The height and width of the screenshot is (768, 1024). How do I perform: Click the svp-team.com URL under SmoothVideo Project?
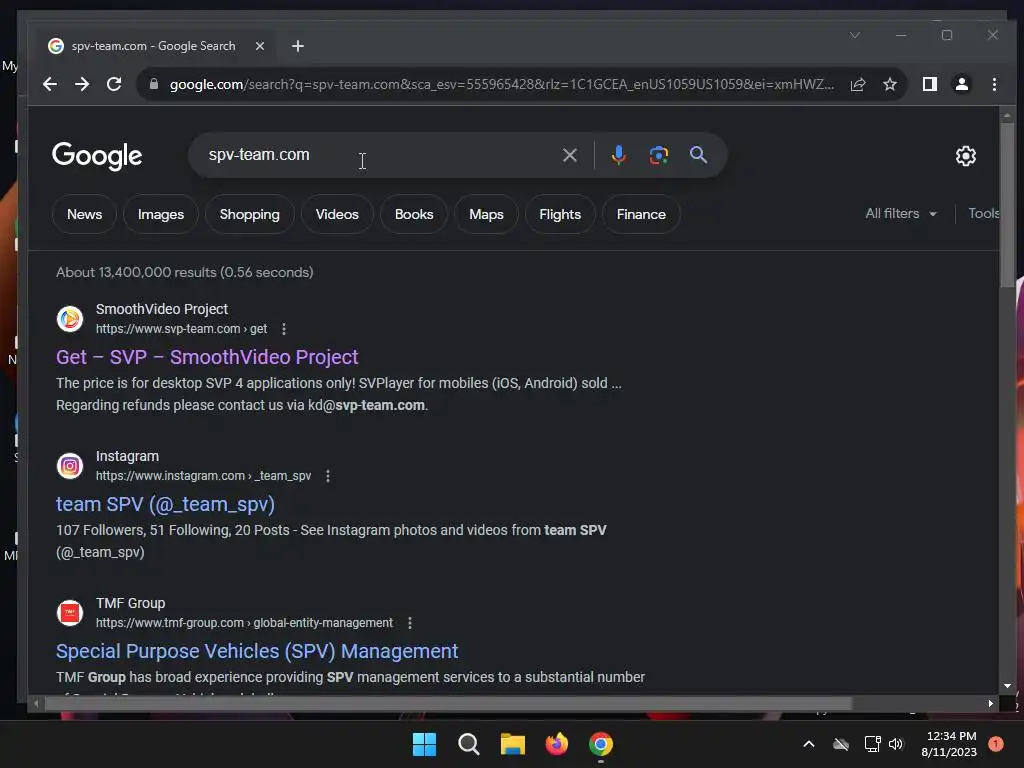click(x=181, y=329)
